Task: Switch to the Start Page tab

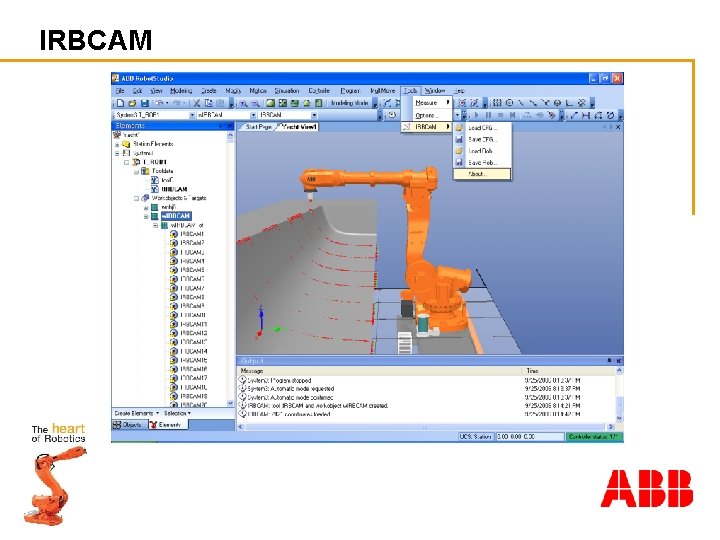Action: pos(258,127)
